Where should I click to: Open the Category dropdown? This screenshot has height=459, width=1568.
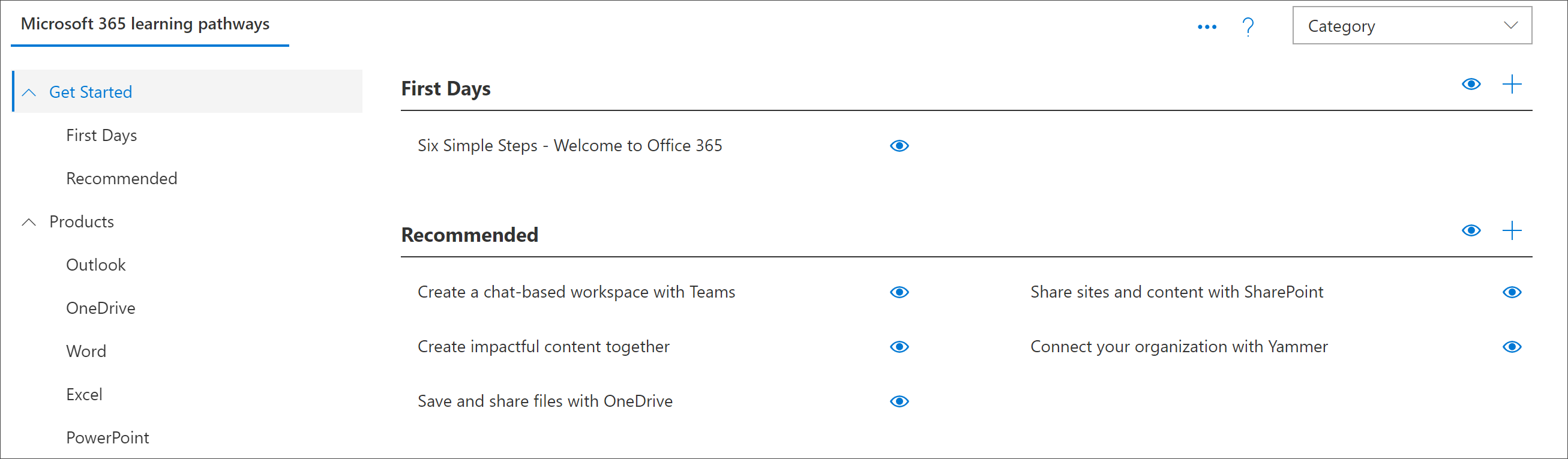pos(1411,26)
